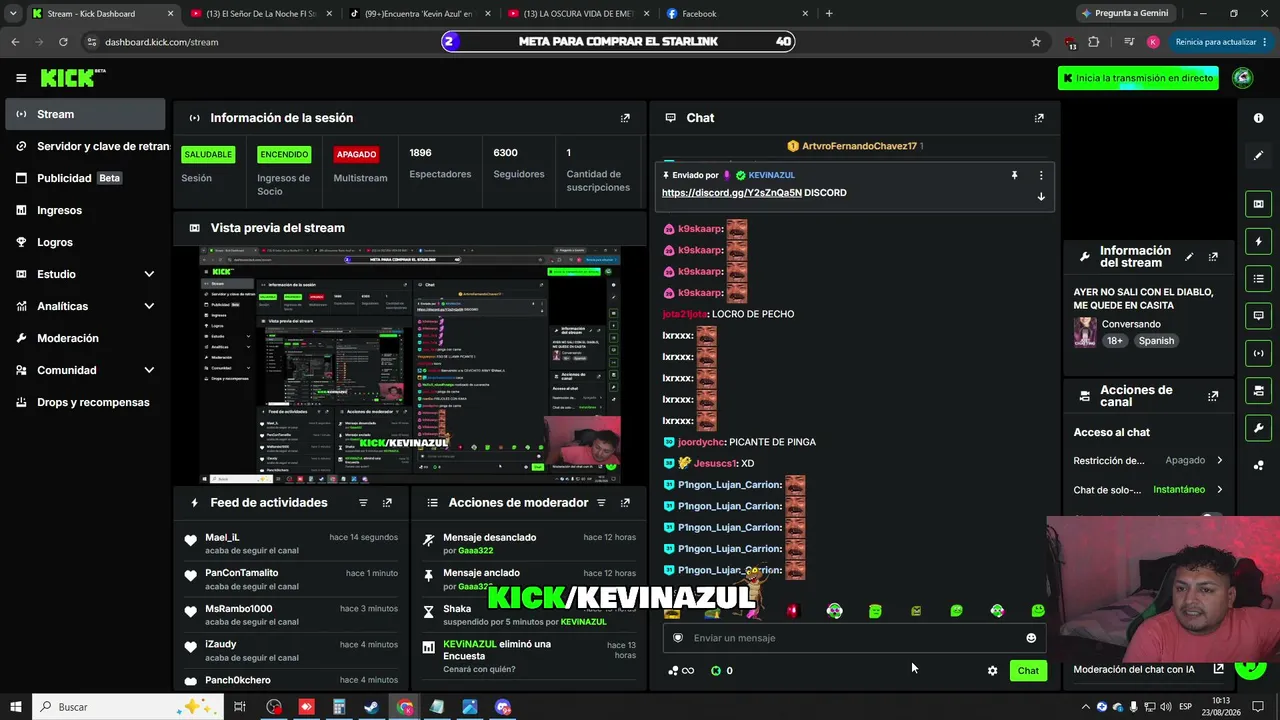Open Steam from the taskbar
The height and width of the screenshot is (720, 1280).
click(x=371, y=707)
